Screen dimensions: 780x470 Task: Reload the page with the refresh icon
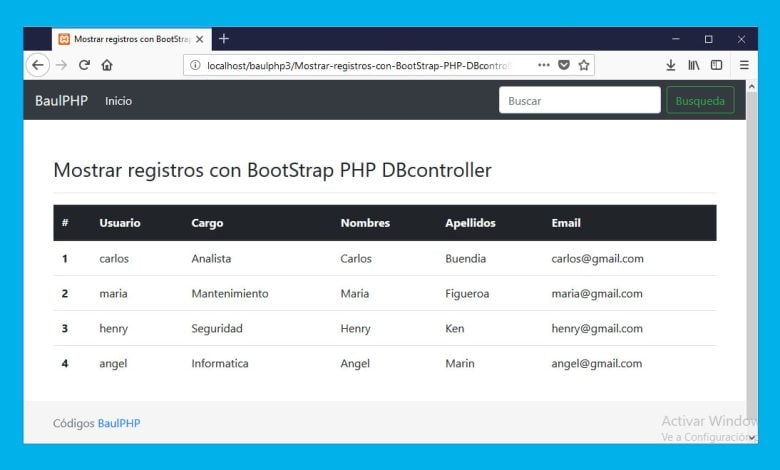pyautogui.click(x=84, y=65)
